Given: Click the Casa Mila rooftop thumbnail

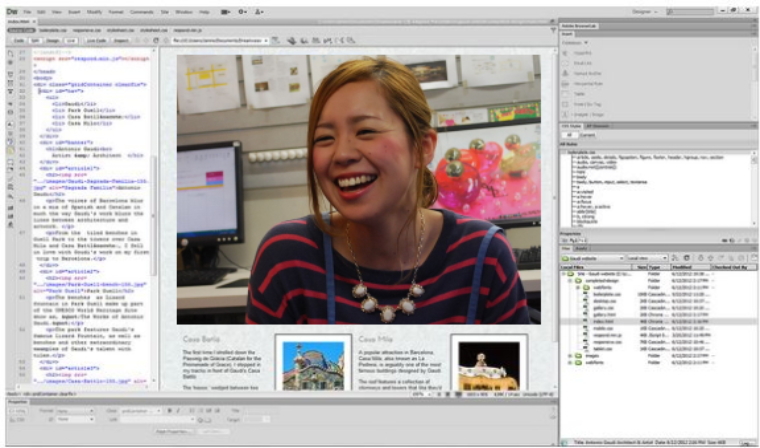Looking at the screenshot, I should tap(489, 365).
